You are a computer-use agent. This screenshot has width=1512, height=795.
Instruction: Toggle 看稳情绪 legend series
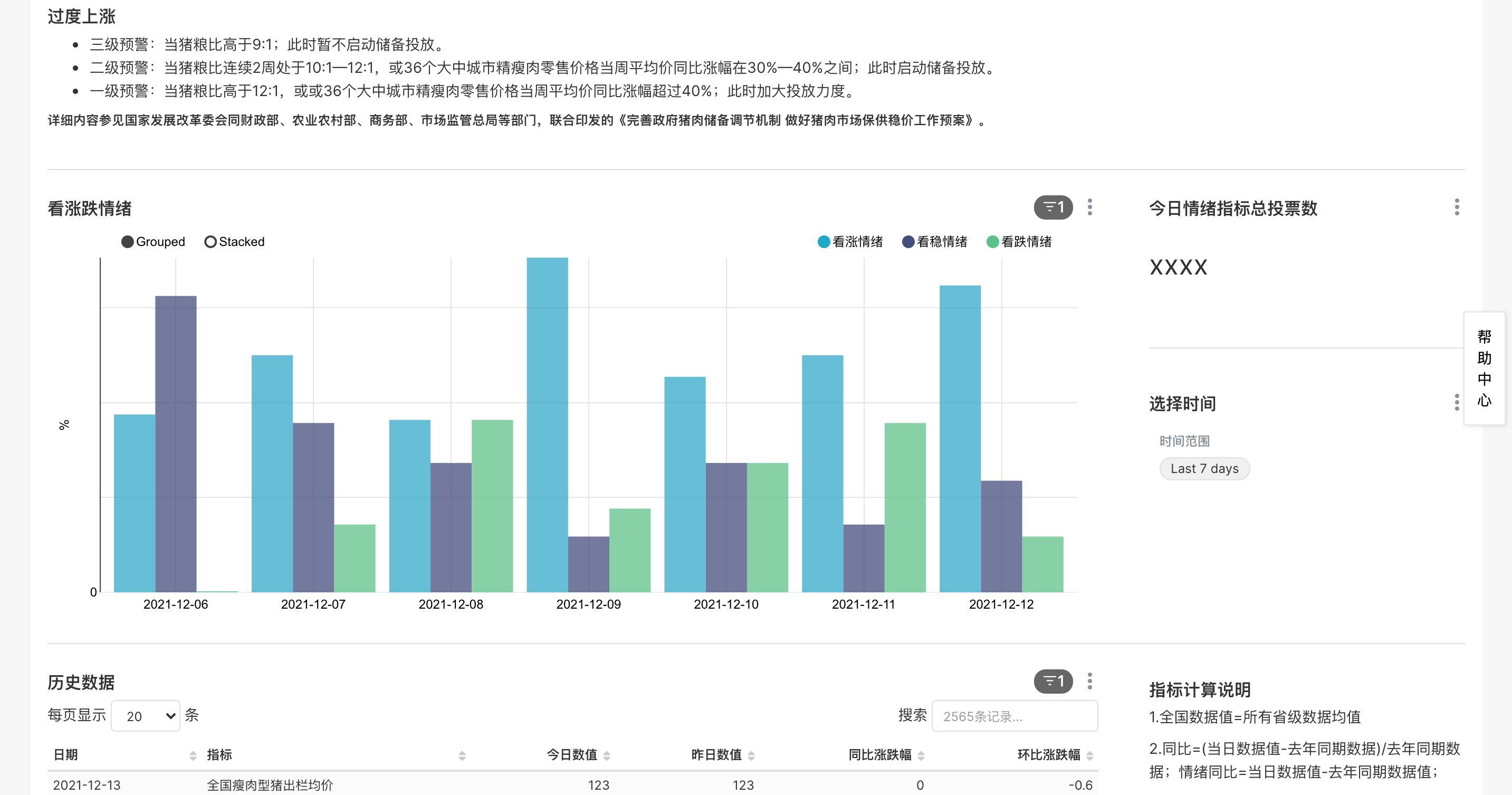click(x=935, y=242)
